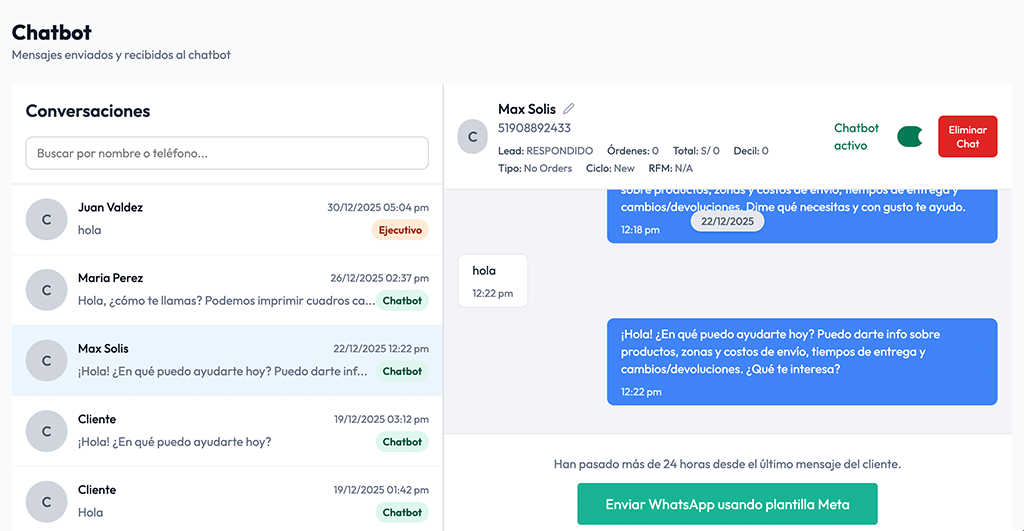
Task: Click the avatar beside Max Solis header
Action: pyautogui.click(x=473, y=137)
